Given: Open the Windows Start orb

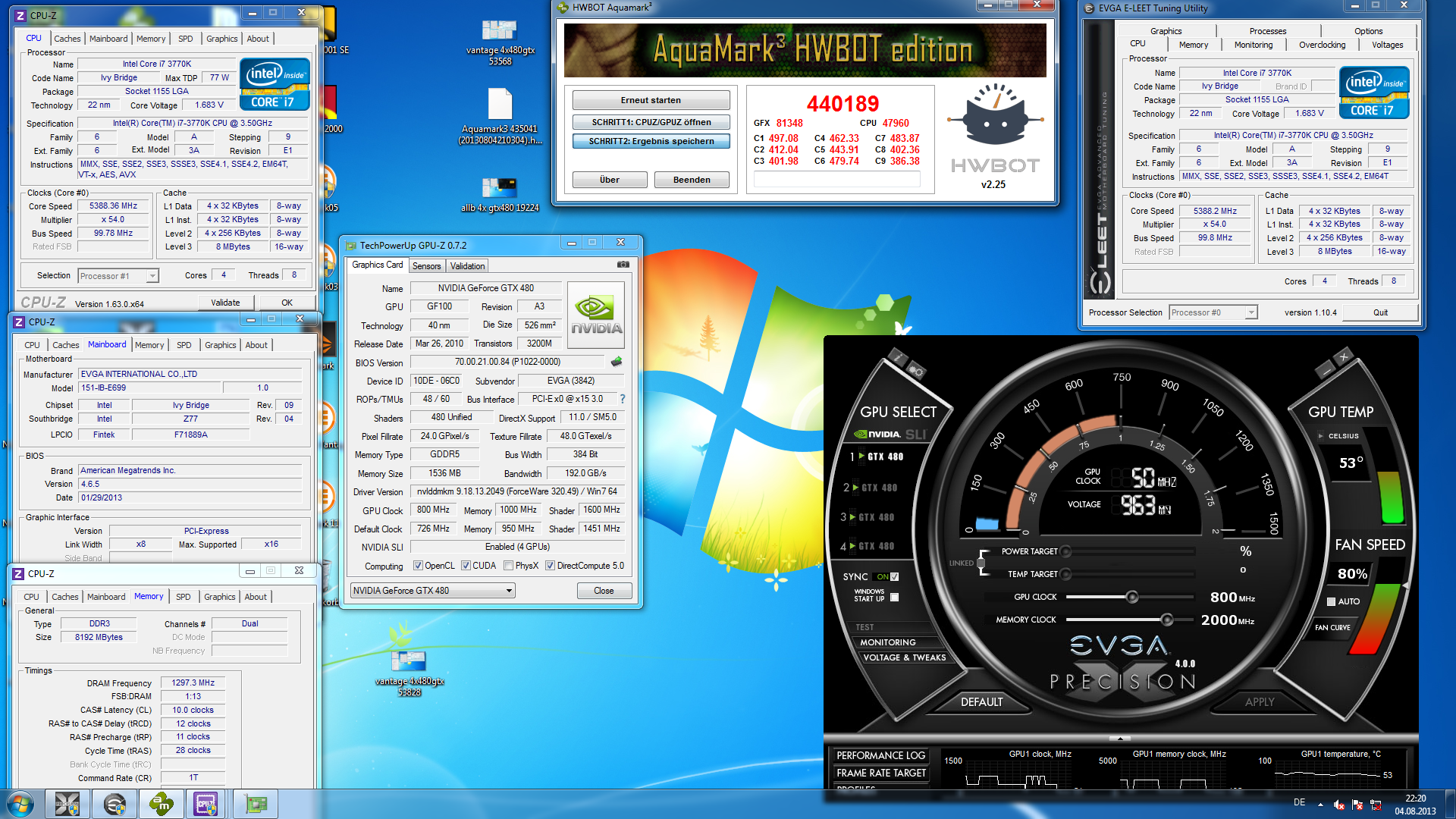Looking at the screenshot, I should [20, 804].
